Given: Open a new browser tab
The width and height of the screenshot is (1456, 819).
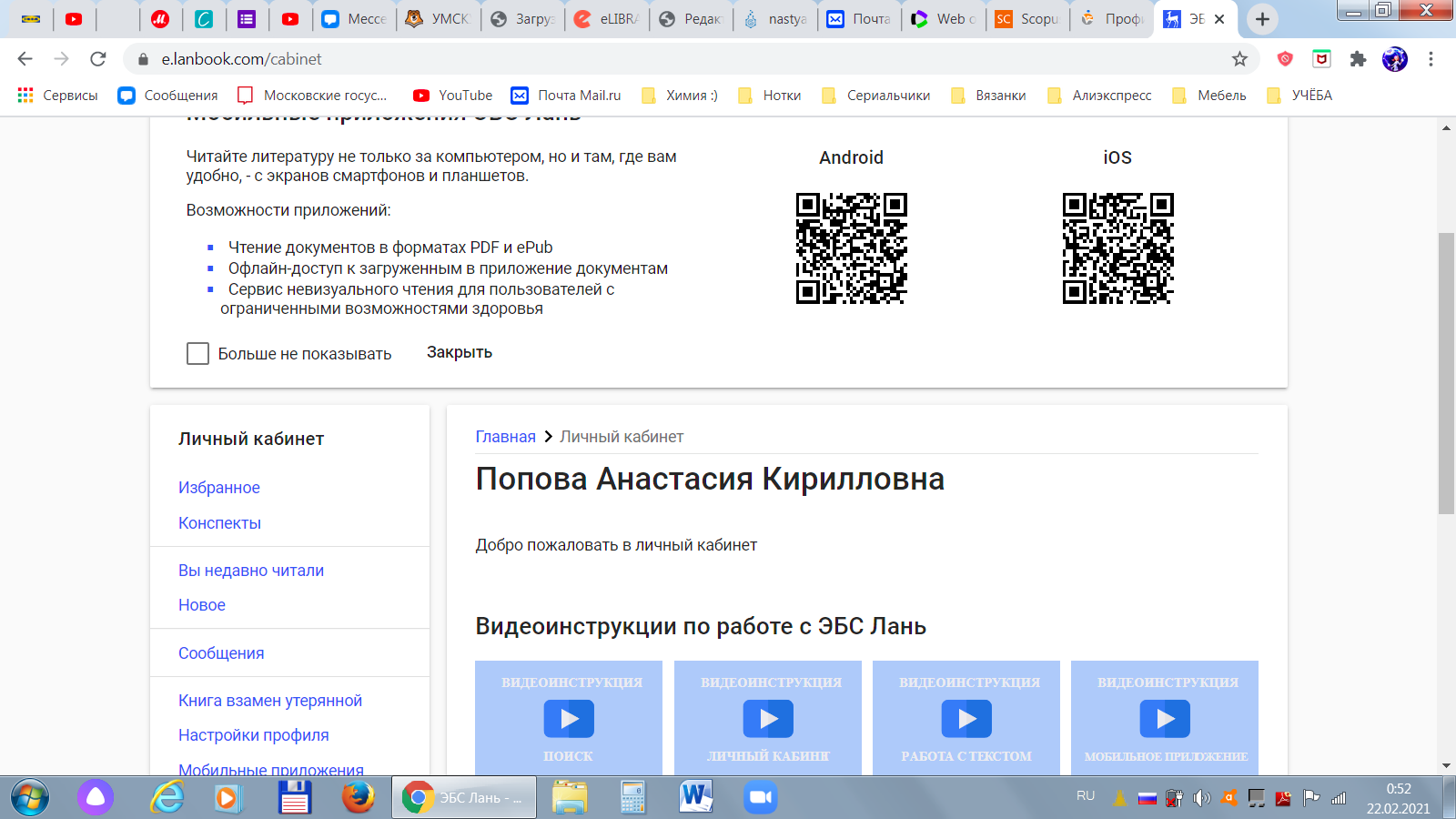Looking at the screenshot, I should pos(1262,19).
